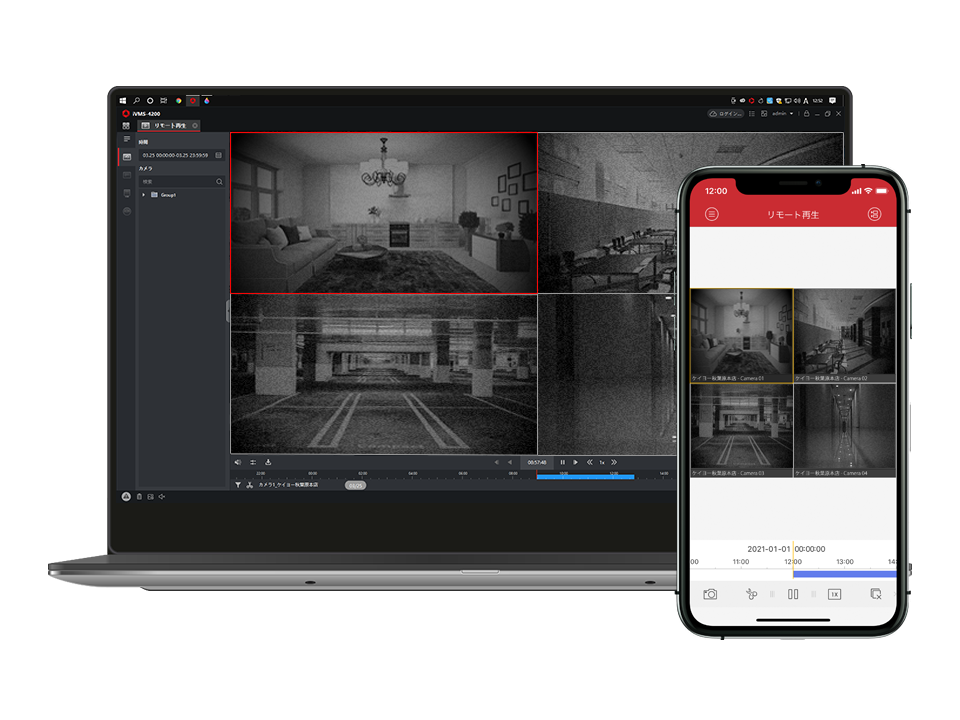Open the list icon next to login
960x720 pixels.
pyautogui.click(x=752, y=114)
